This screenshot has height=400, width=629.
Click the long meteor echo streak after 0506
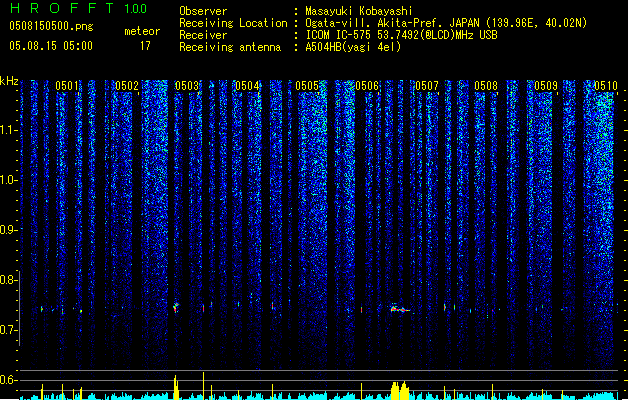coord(400,309)
